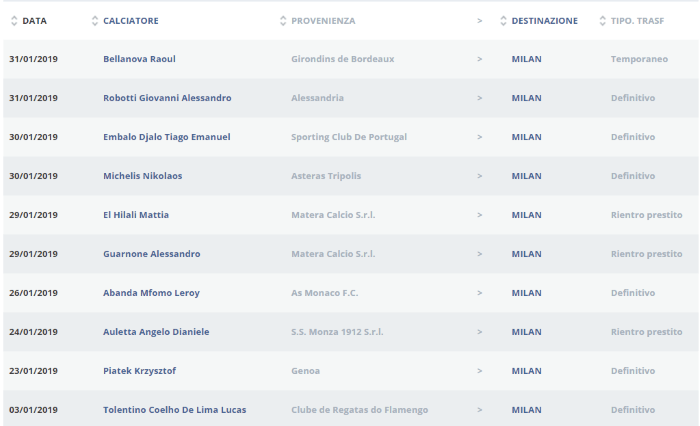Viewport: 700px width, 426px height.
Task: Click Tolentino Coelho De Lima Lucas
Action: coord(174,410)
